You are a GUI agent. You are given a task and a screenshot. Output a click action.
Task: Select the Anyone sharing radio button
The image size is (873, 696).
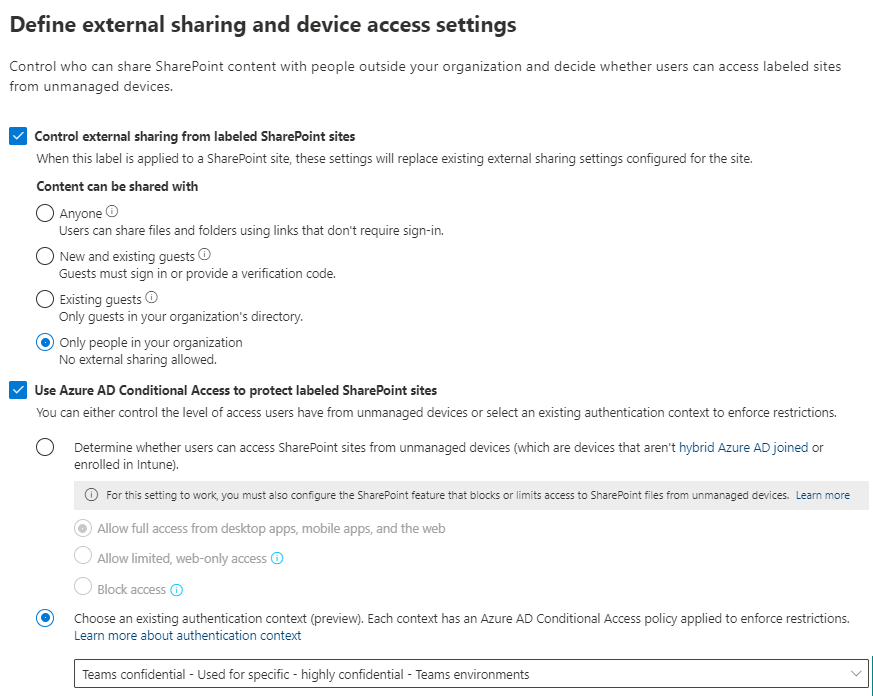tap(45, 213)
